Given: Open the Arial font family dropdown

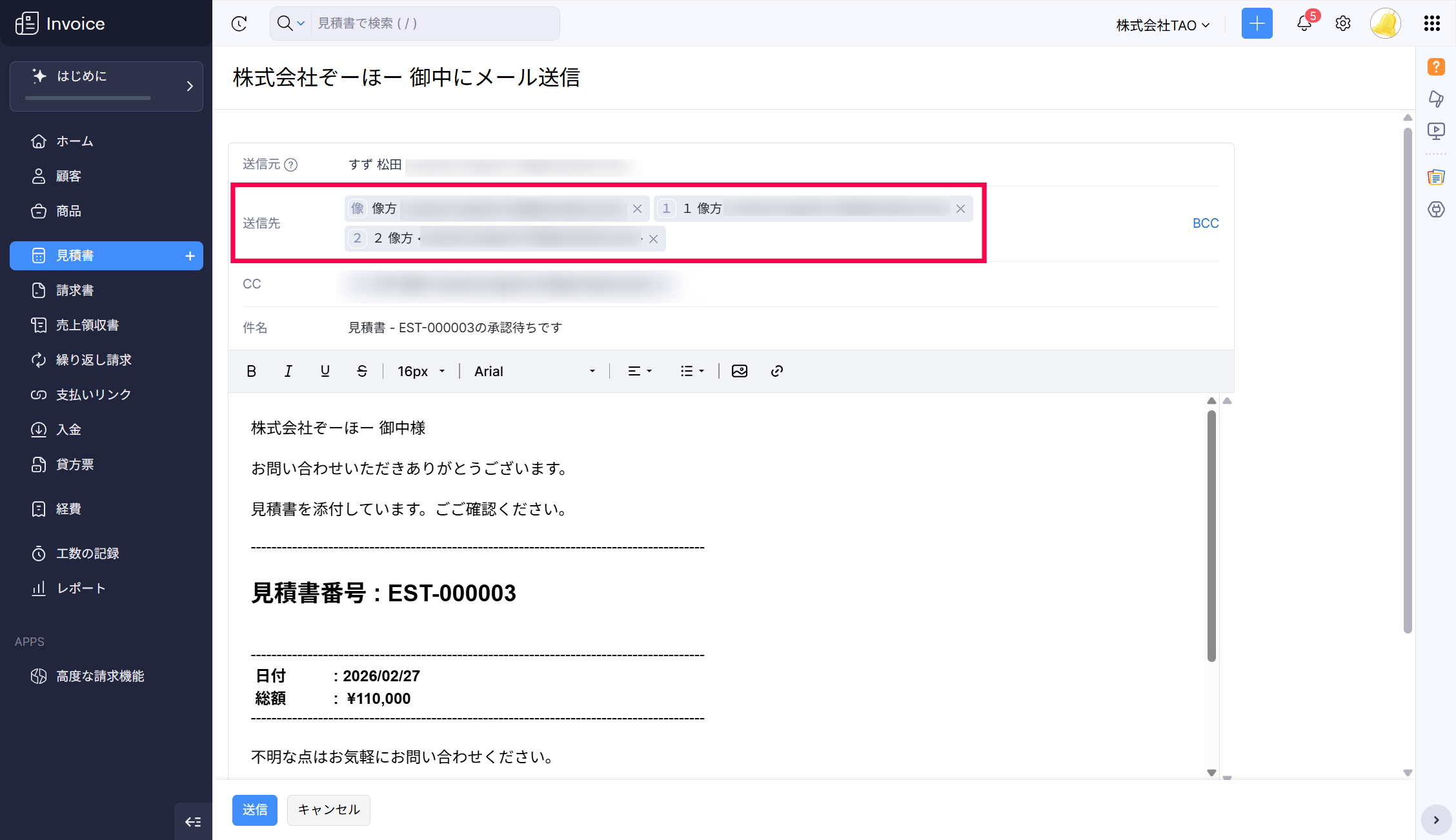Looking at the screenshot, I should tap(534, 371).
